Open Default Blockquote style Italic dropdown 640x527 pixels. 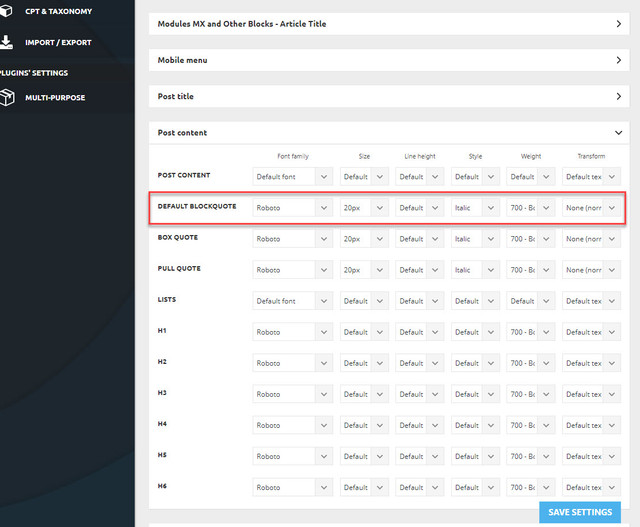pos(475,208)
